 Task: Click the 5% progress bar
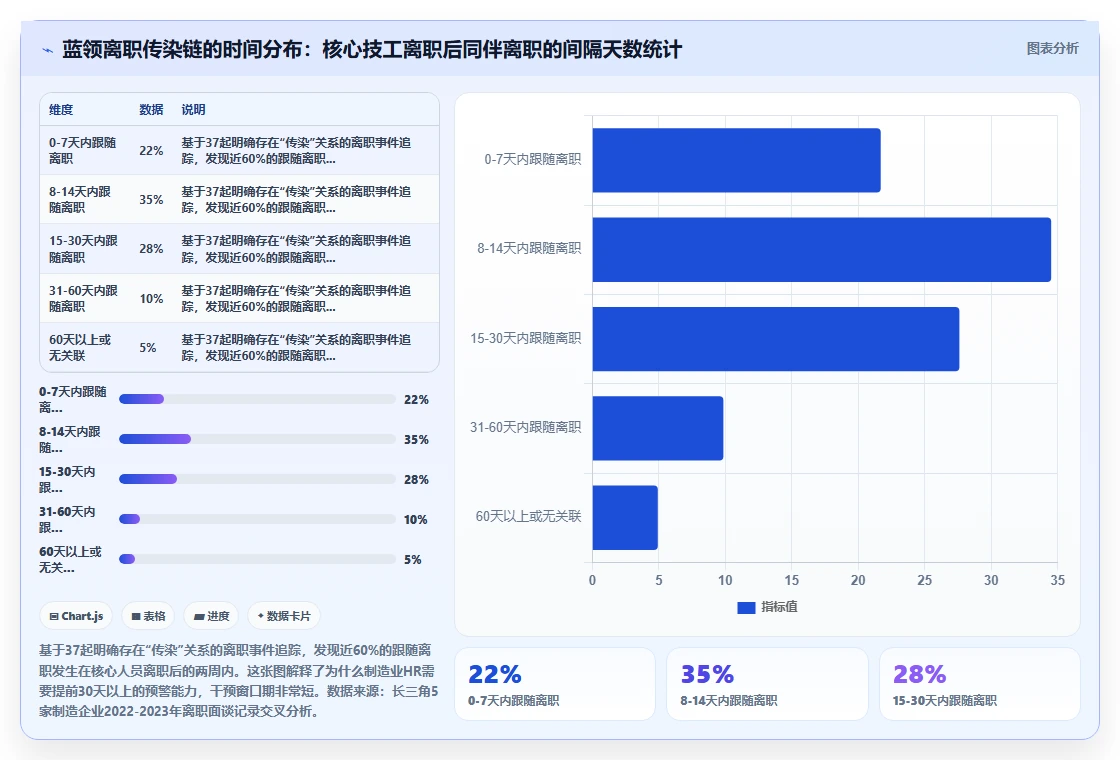pos(257,559)
